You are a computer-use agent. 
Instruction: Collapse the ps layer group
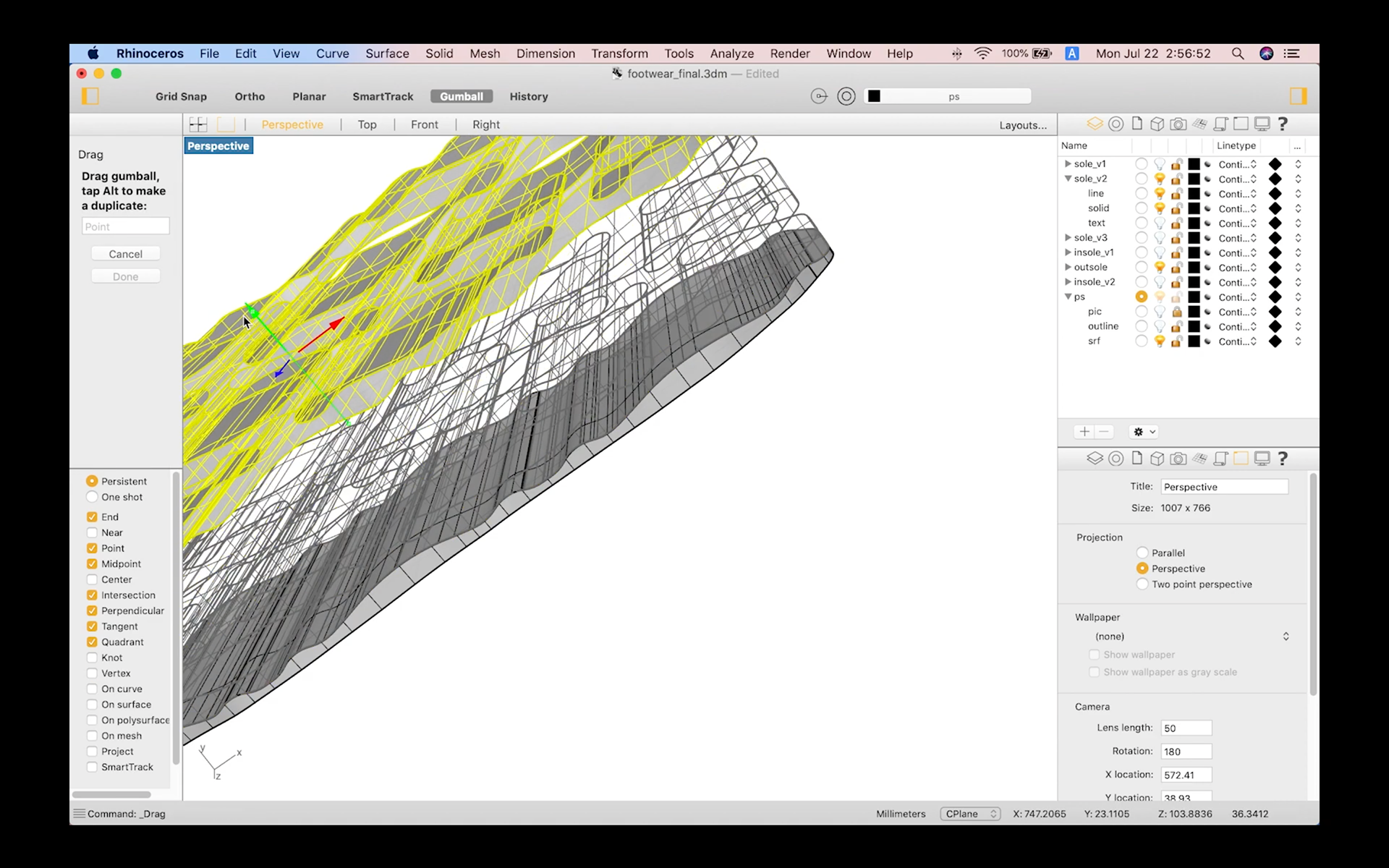pyautogui.click(x=1068, y=297)
